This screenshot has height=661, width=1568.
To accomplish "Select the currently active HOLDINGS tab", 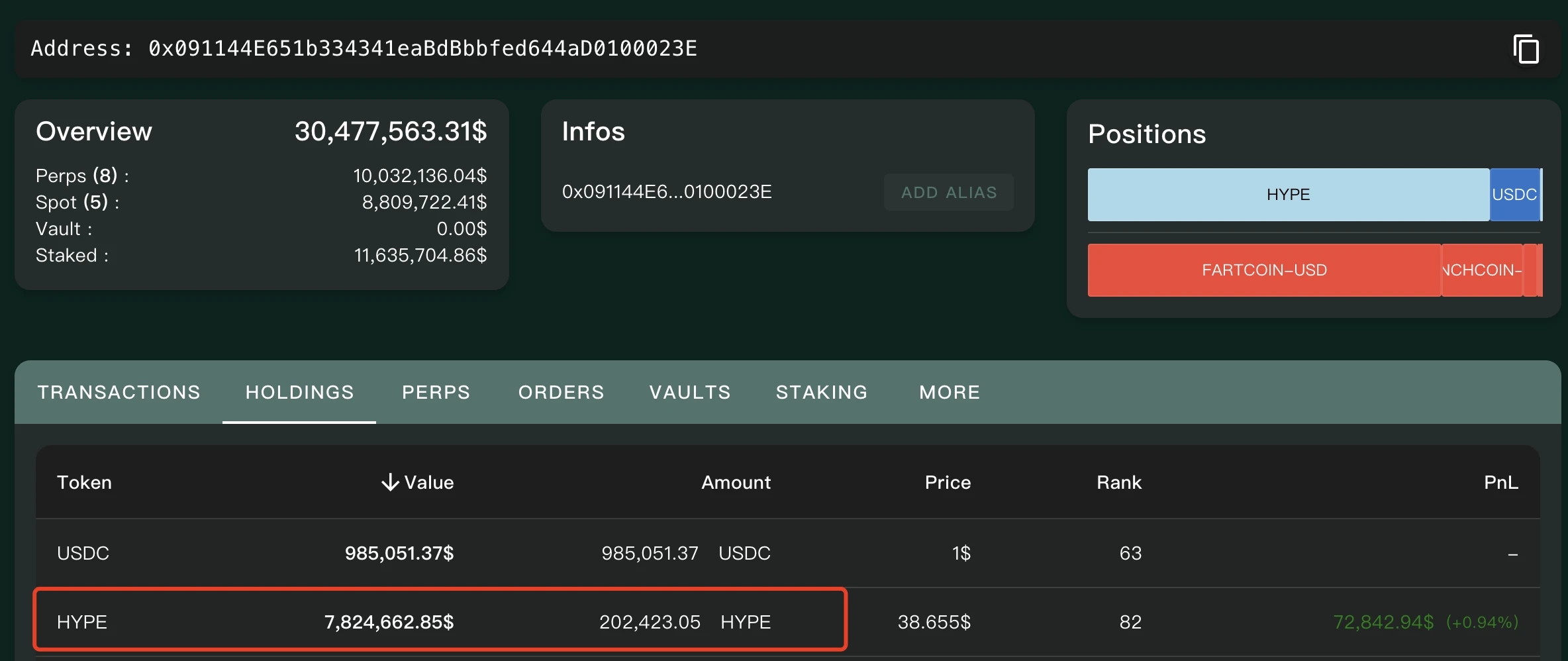I will point(299,392).
